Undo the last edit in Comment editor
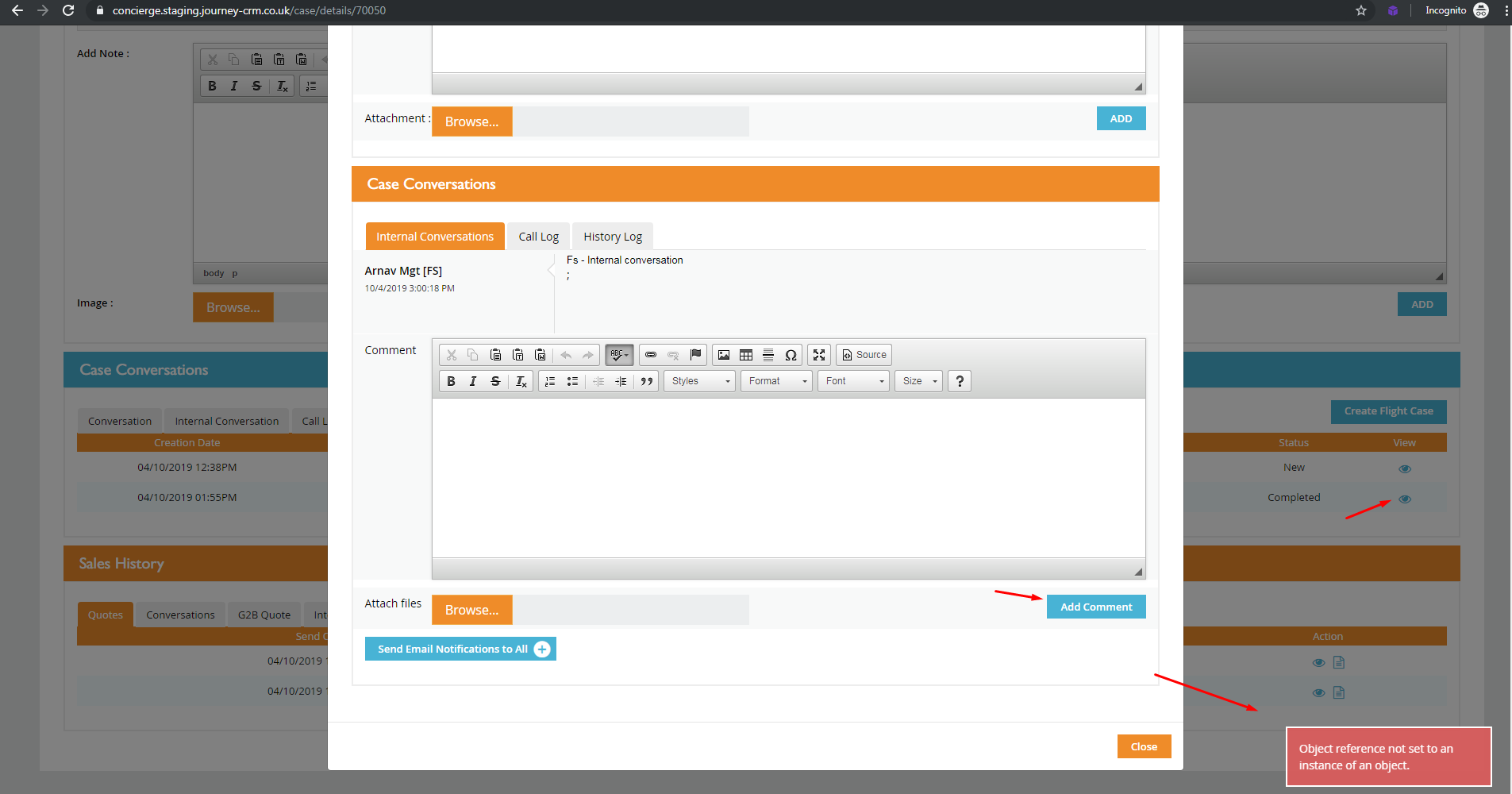 [566, 355]
